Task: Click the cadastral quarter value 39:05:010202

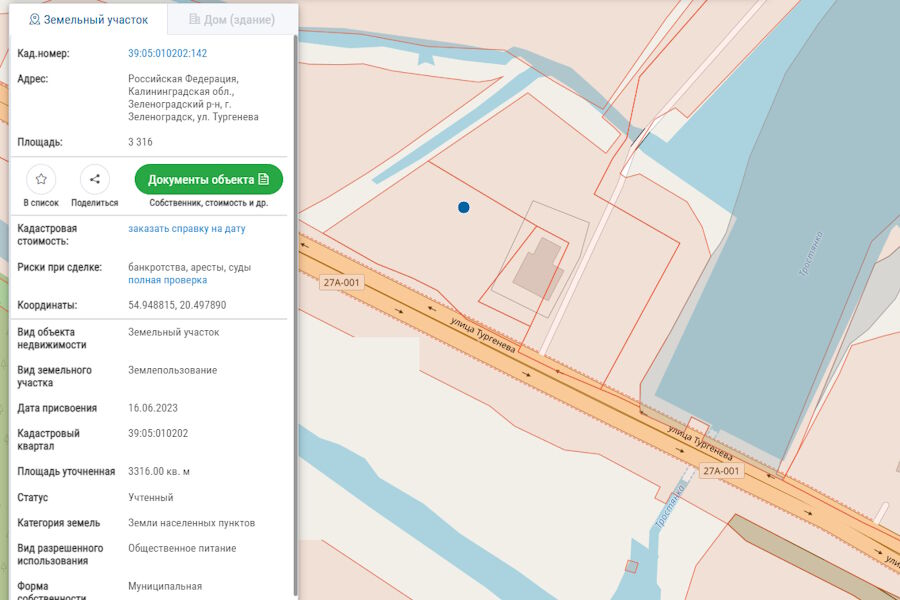Action: click(x=158, y=433)
